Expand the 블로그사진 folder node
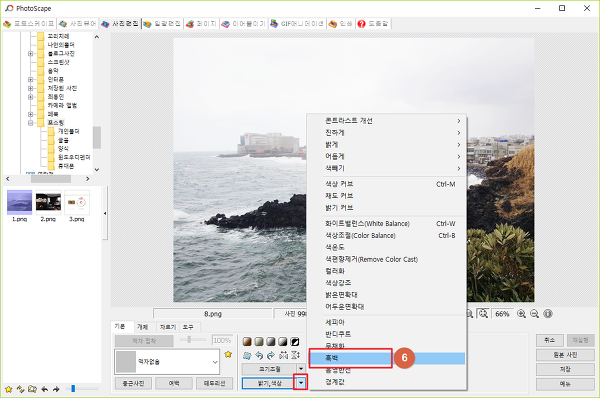 coord(30,54)
